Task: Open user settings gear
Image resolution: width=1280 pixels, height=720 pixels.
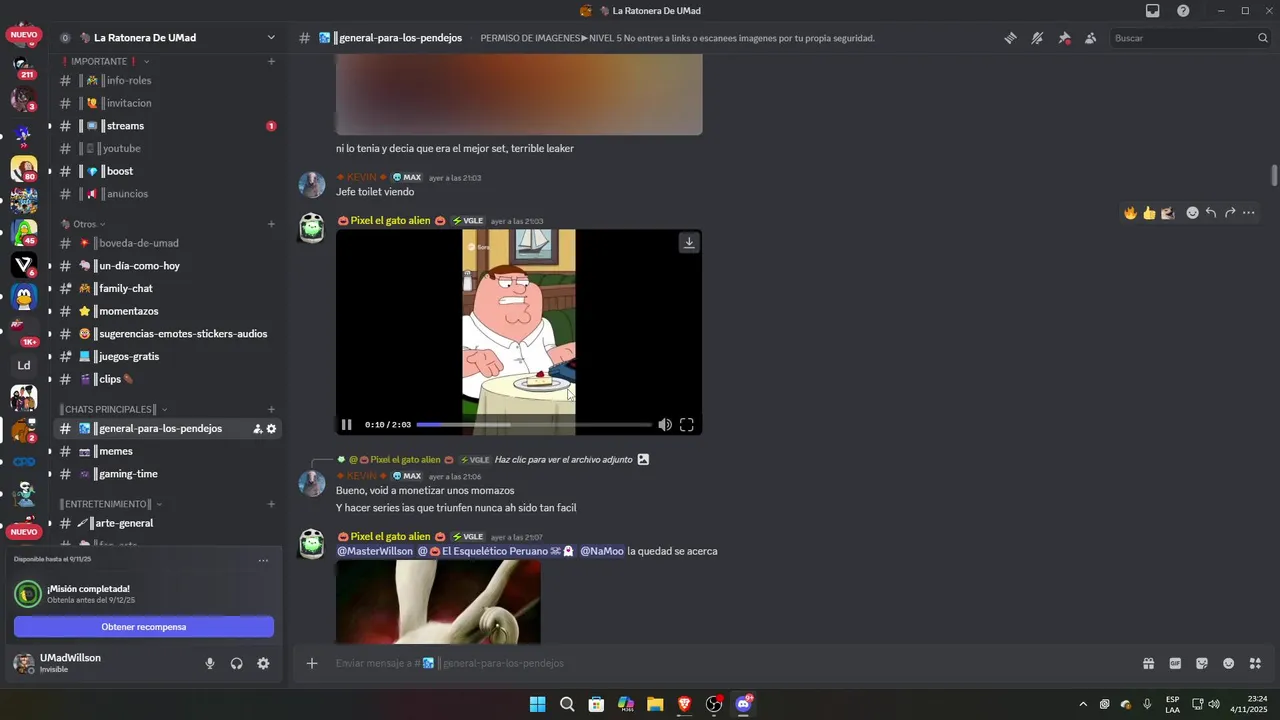Action: 263,663
